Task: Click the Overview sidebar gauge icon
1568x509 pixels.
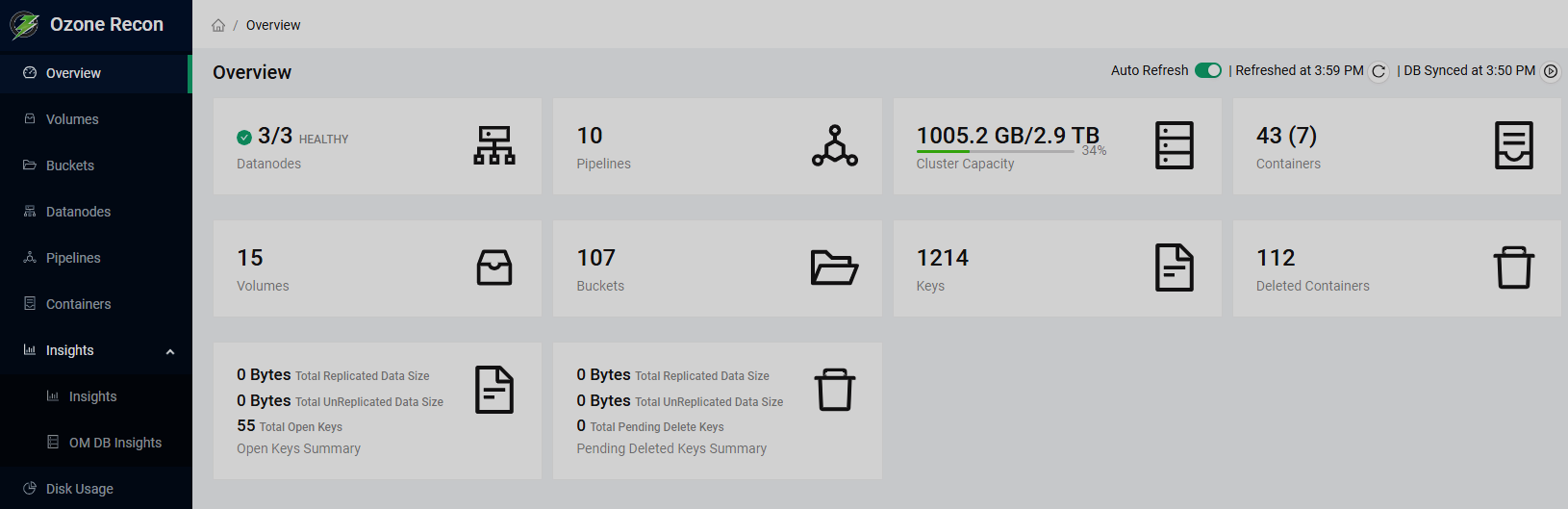Action: [30, 72]
